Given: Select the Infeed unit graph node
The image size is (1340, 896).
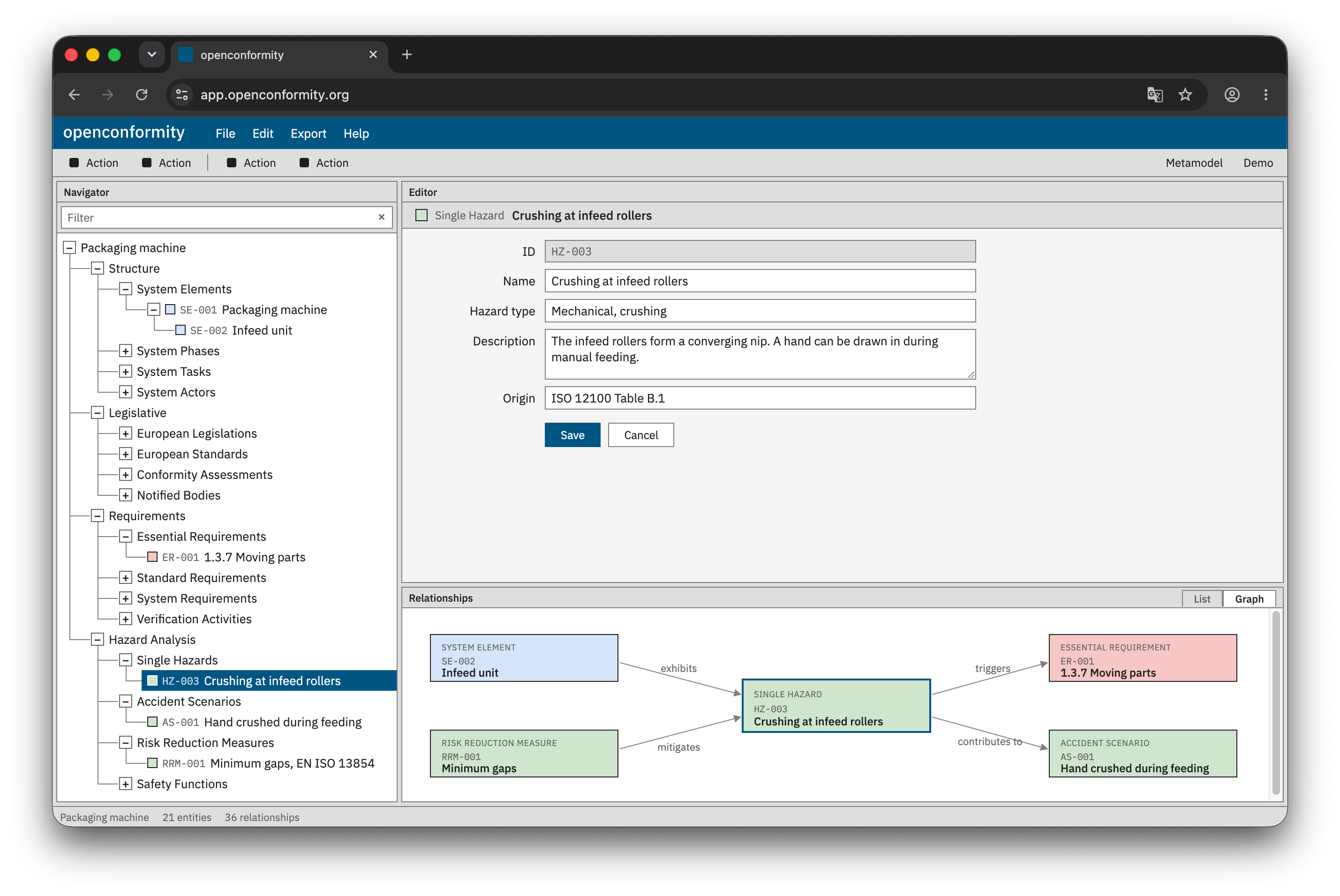Looking at the screenshot, I should (524, 657).
